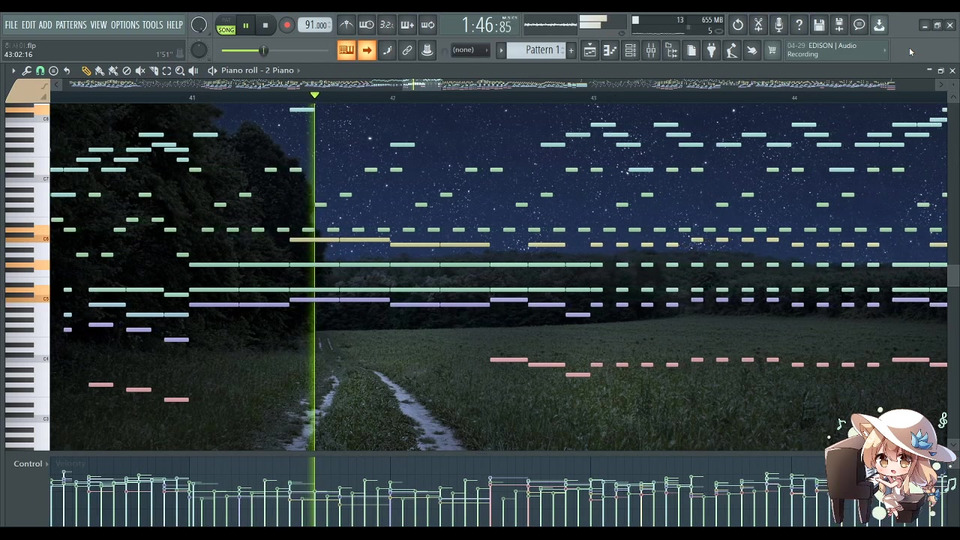Open the Playlist window icon
The height and width of the screenshot is (540, 960).
(x=590, y=50)
